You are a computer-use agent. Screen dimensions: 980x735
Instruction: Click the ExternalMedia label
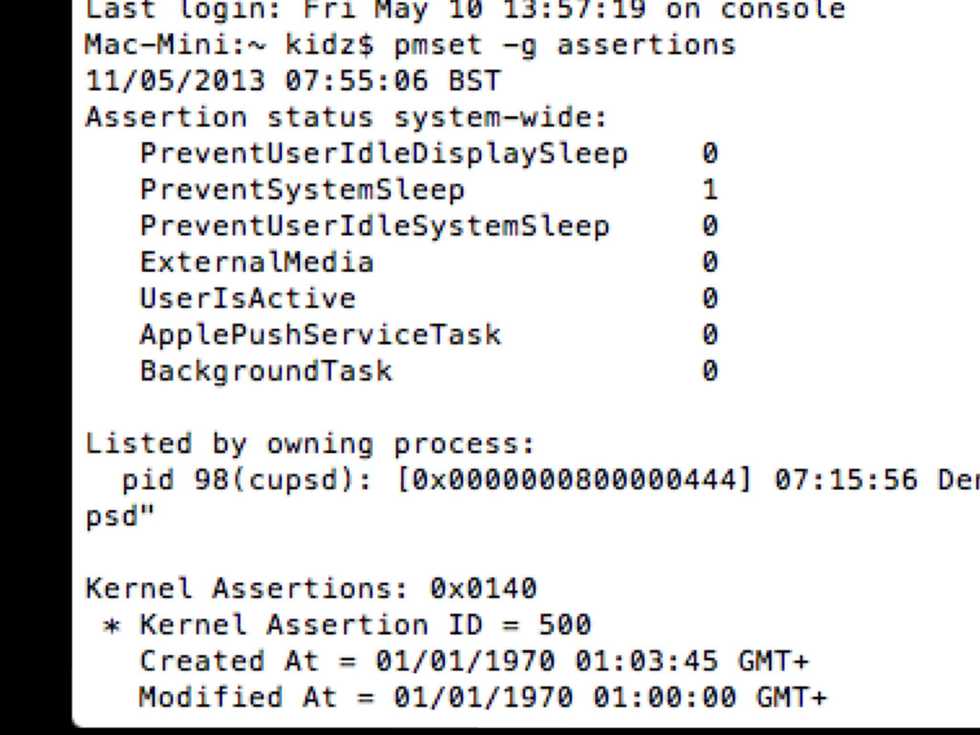click(257, 263)
